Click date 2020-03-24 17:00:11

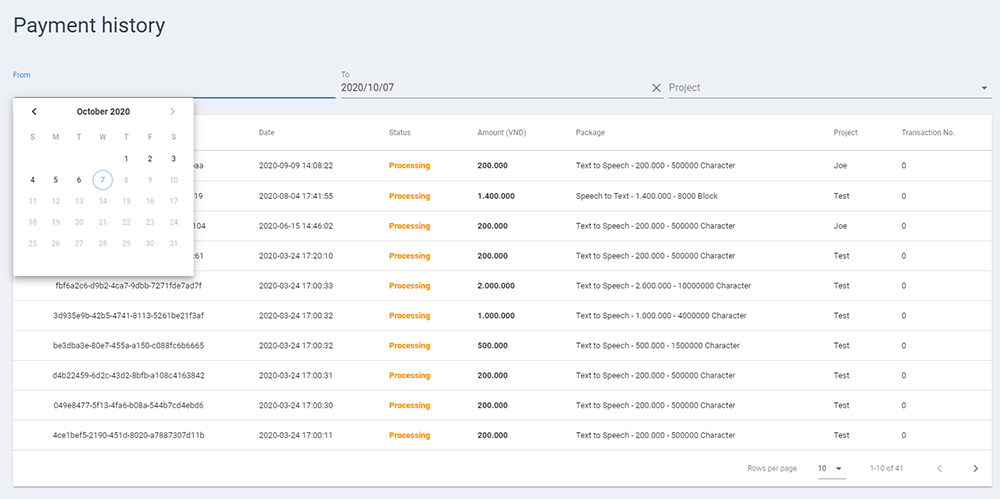click(296, 435)
